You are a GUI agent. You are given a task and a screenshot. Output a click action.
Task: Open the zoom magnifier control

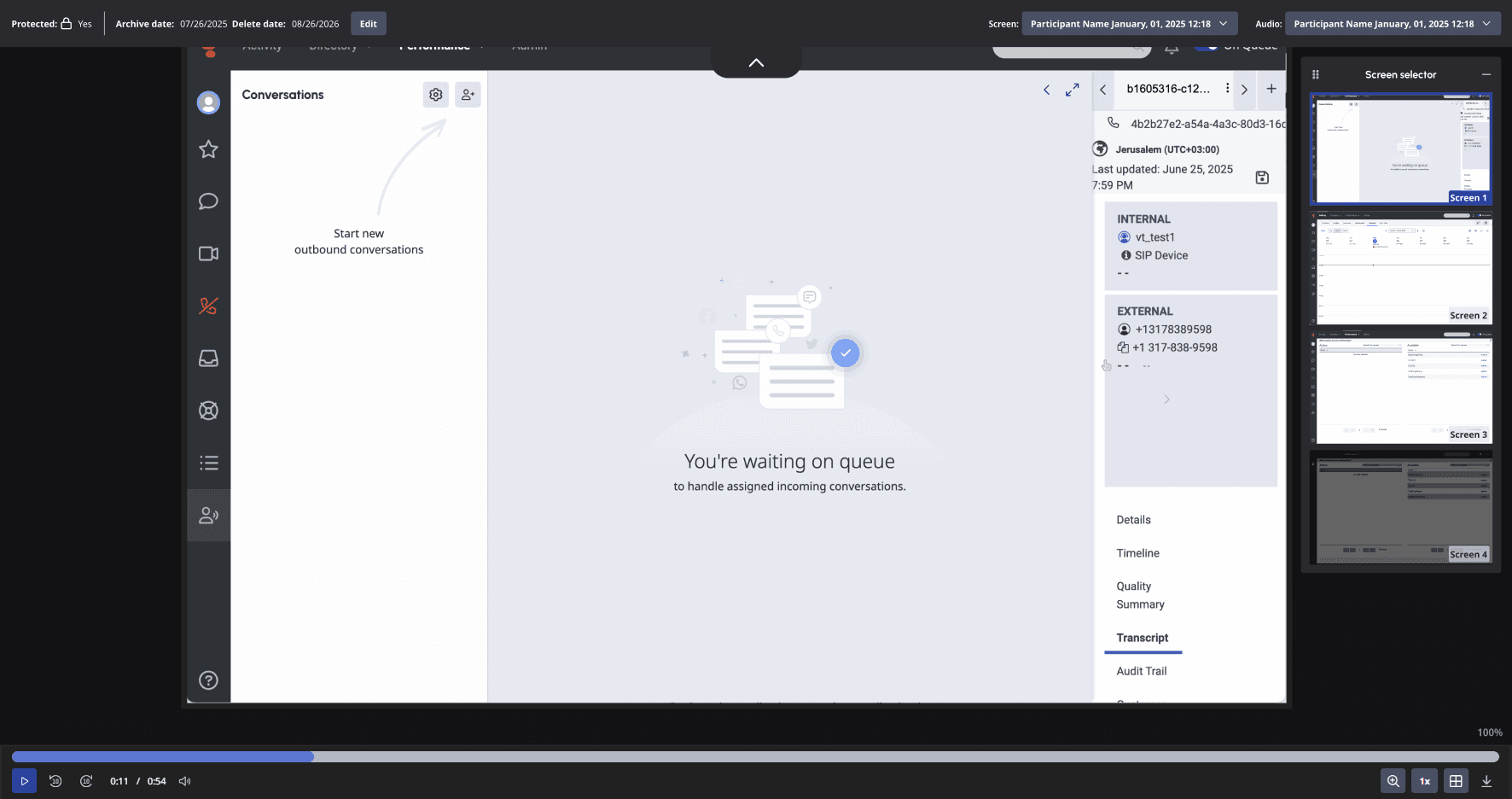click(x=1393, y=781)
